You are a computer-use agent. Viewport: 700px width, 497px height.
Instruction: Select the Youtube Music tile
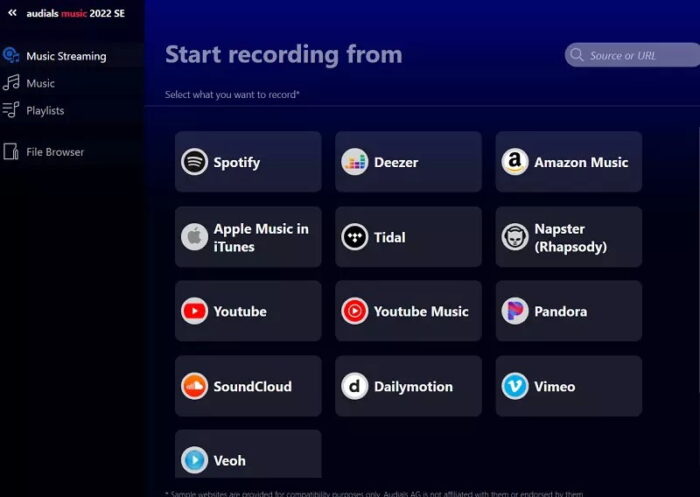[x=408, y=311]
